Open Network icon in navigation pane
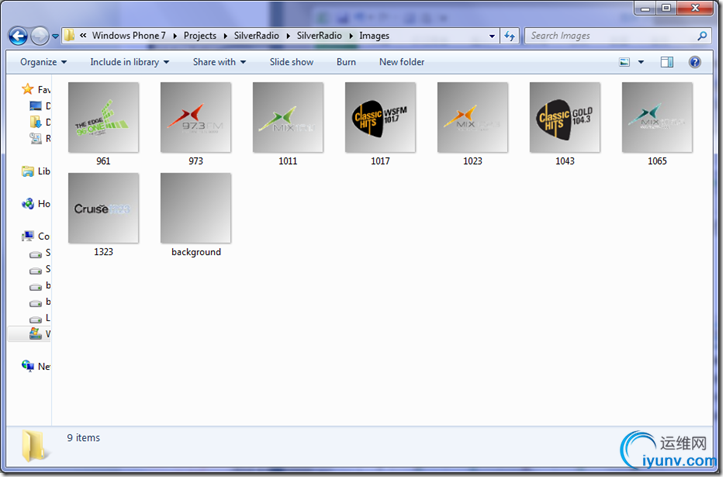 coord(28,366)
